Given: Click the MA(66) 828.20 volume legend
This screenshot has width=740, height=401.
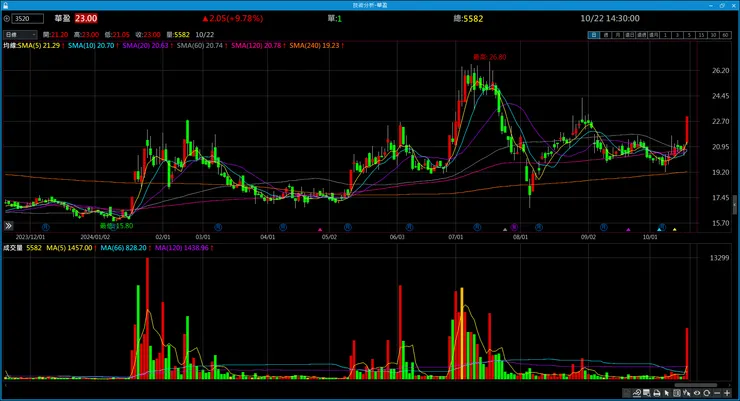Looking at the screenshot, I should 123,248.
